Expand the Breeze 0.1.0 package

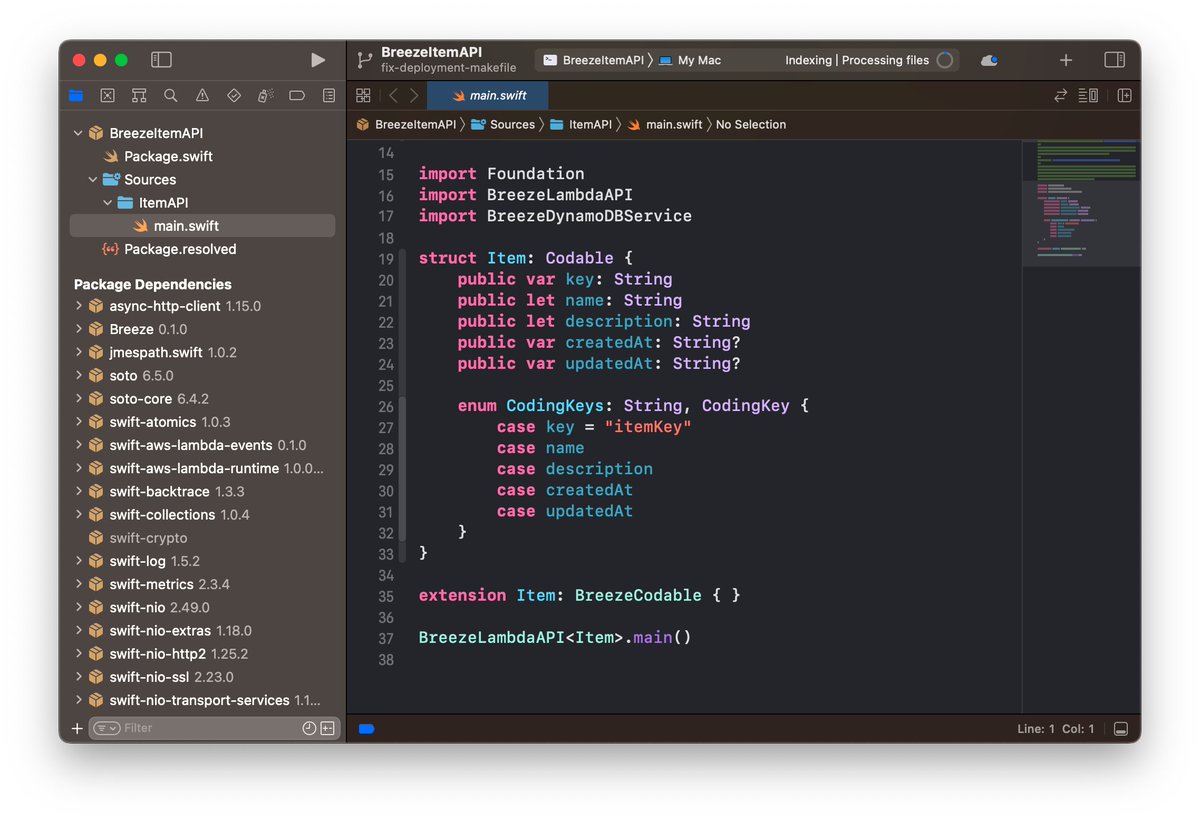78,329
